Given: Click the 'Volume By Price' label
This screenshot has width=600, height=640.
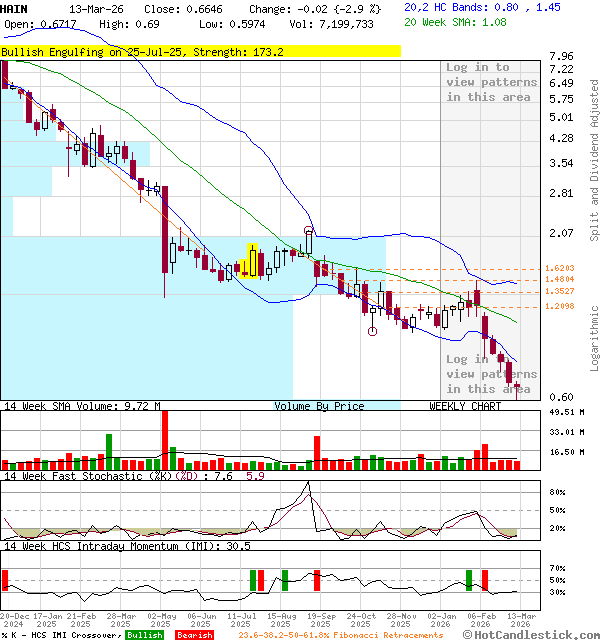Looking at the screenshot, I should coord(319,406).
